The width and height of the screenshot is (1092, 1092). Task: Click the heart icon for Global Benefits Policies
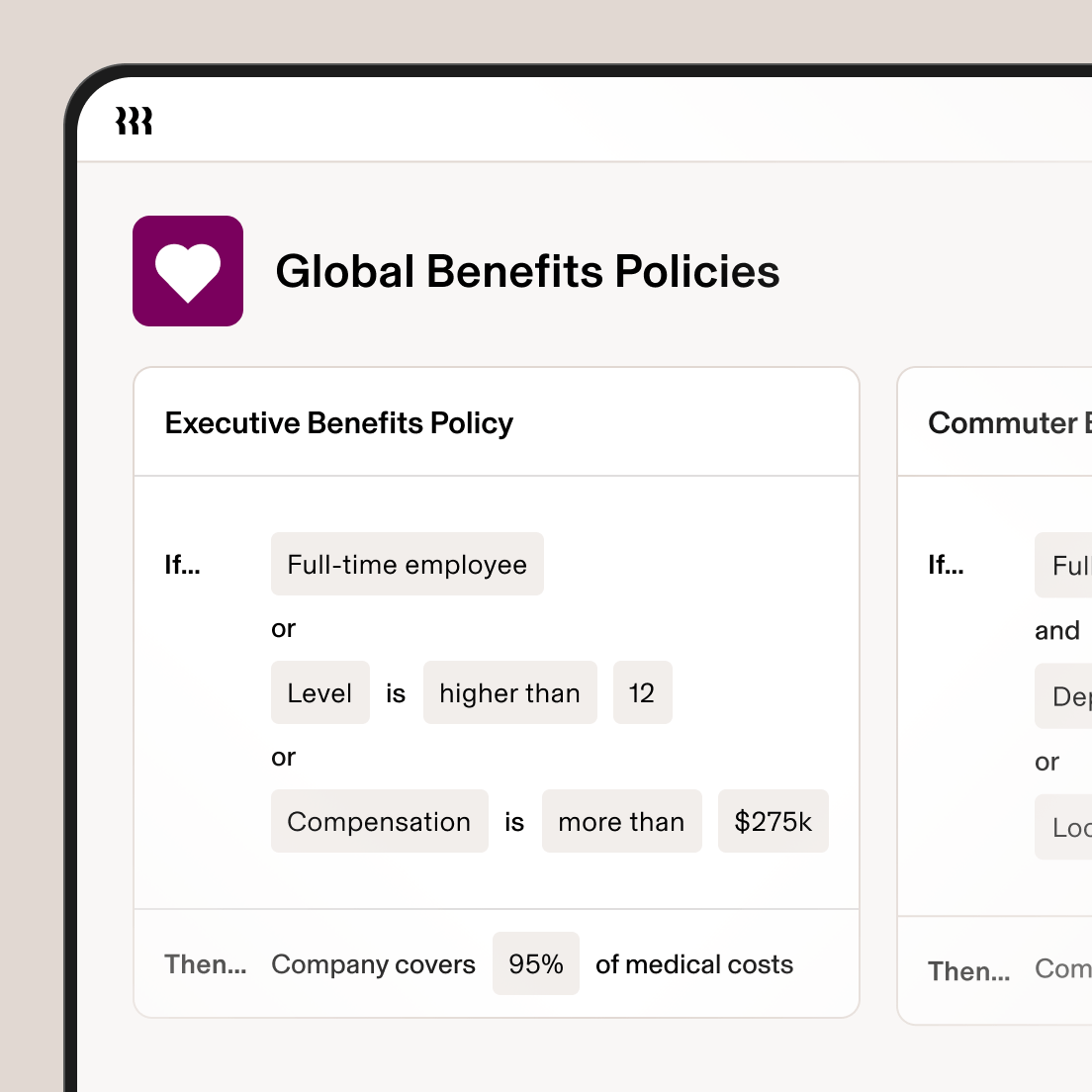coord(188,271)
